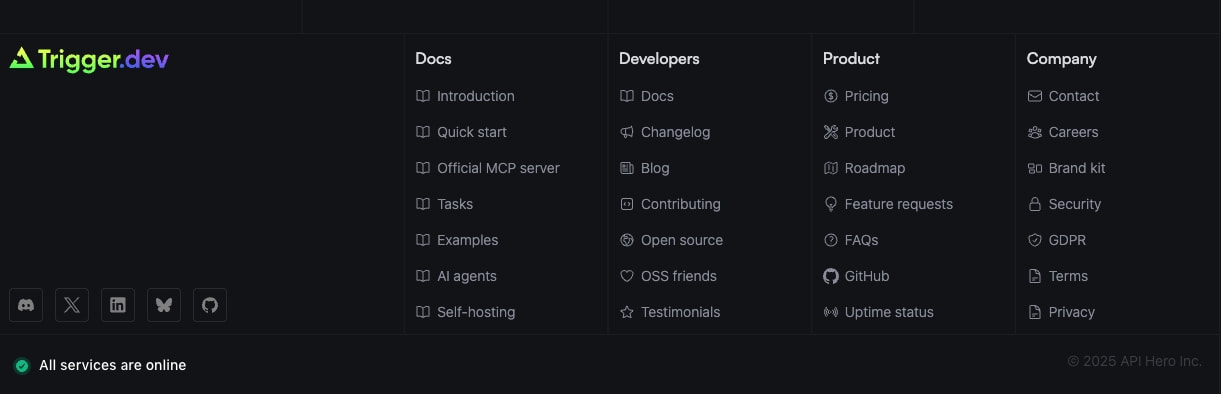Click the map icon beside Roadmap
1221x394 pixels.
click(831, 168)
